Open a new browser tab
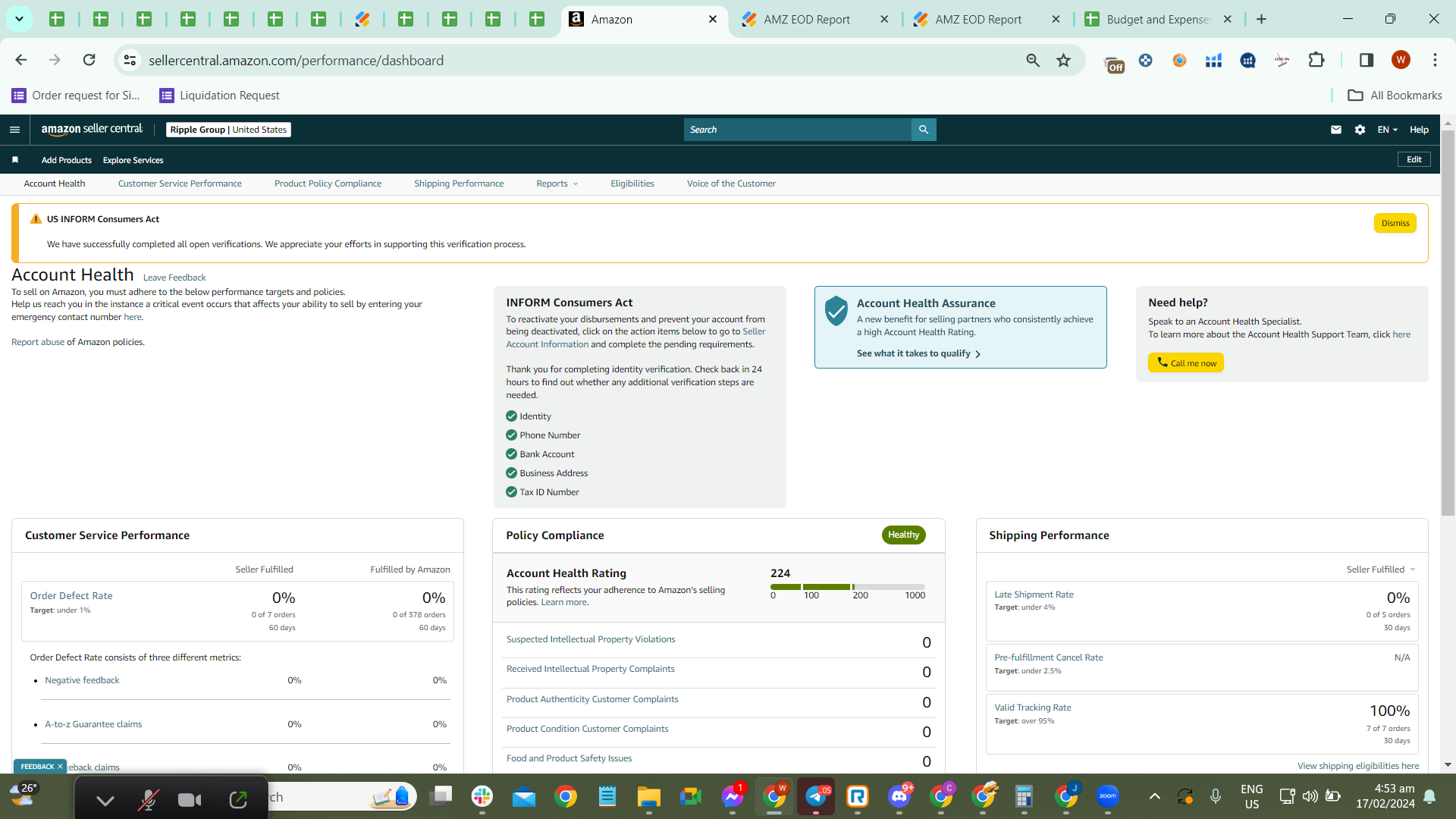This screenshot has height=819, width=1456. pos(1262,19)
